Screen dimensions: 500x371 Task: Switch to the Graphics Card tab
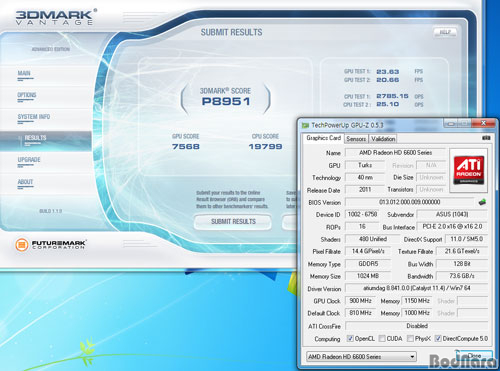coord(323,138)
